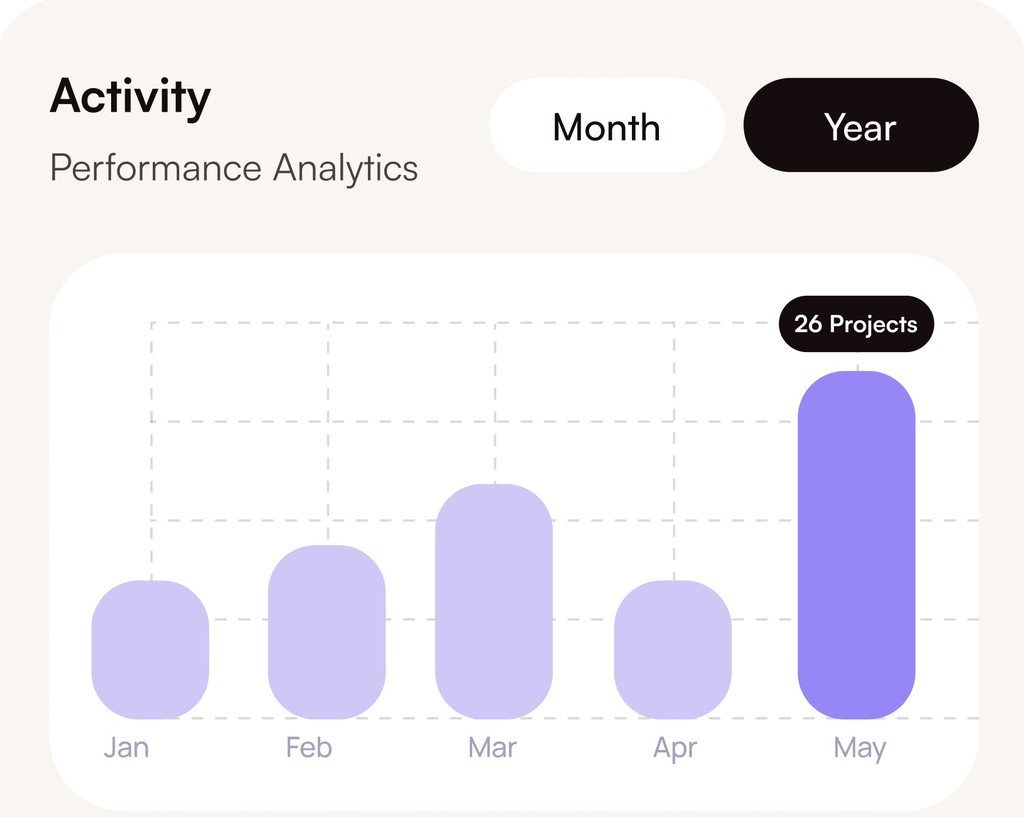Choose the Apr month label
This screenshot has height=817, width=1024.
[675, 749]
